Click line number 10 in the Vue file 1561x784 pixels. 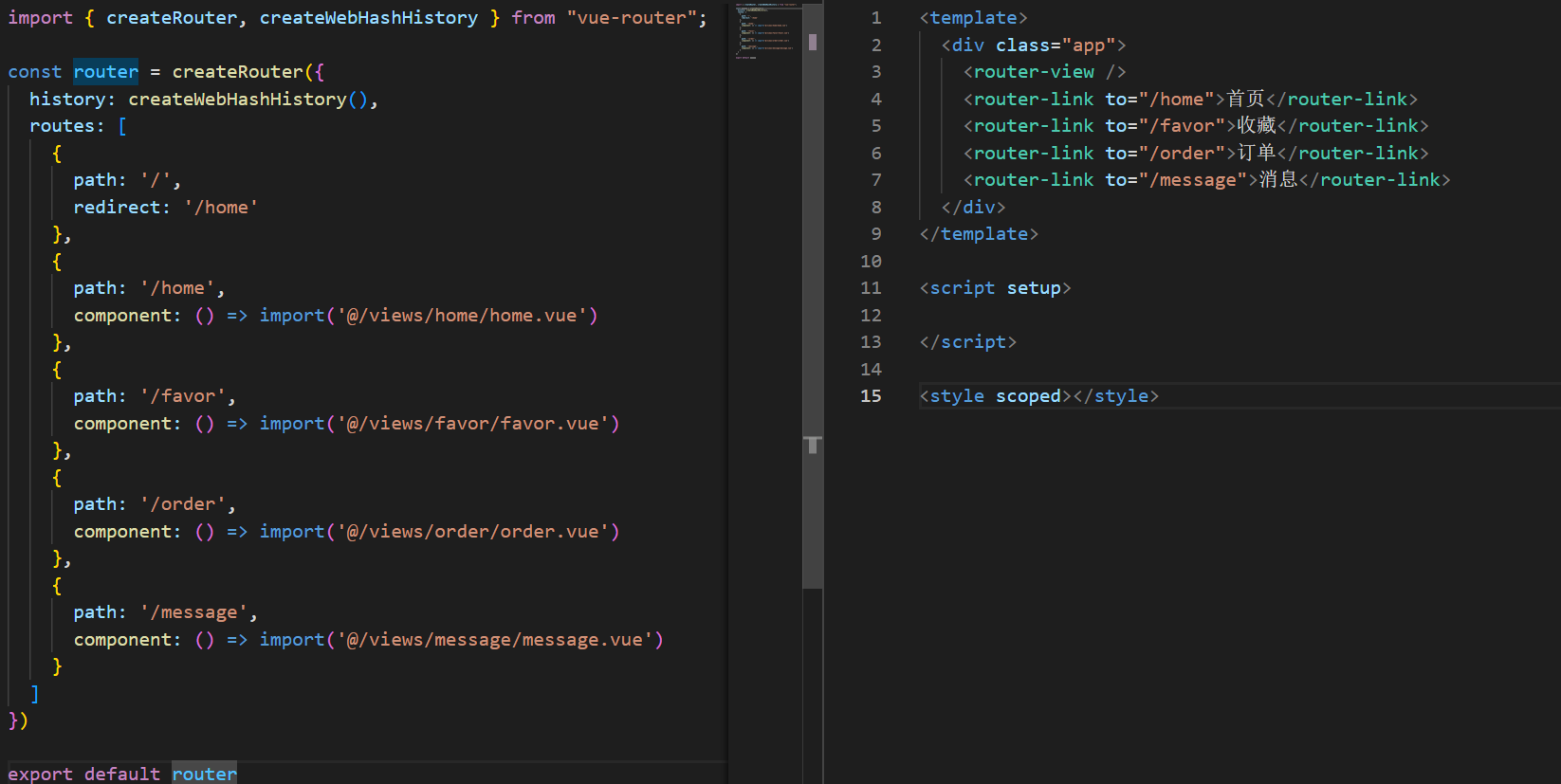[x=871, y=262]
